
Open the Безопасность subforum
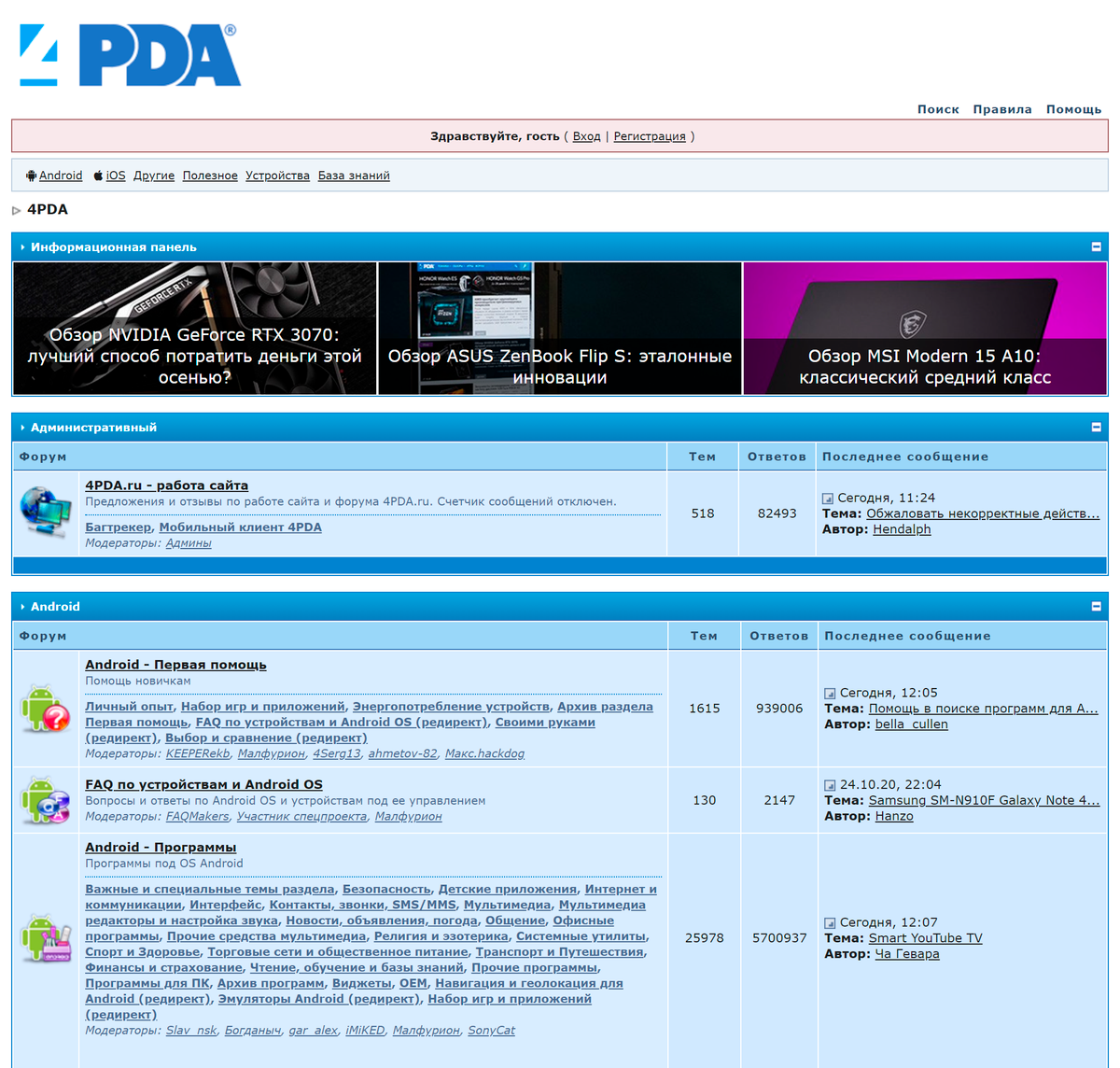coord(386,890)
